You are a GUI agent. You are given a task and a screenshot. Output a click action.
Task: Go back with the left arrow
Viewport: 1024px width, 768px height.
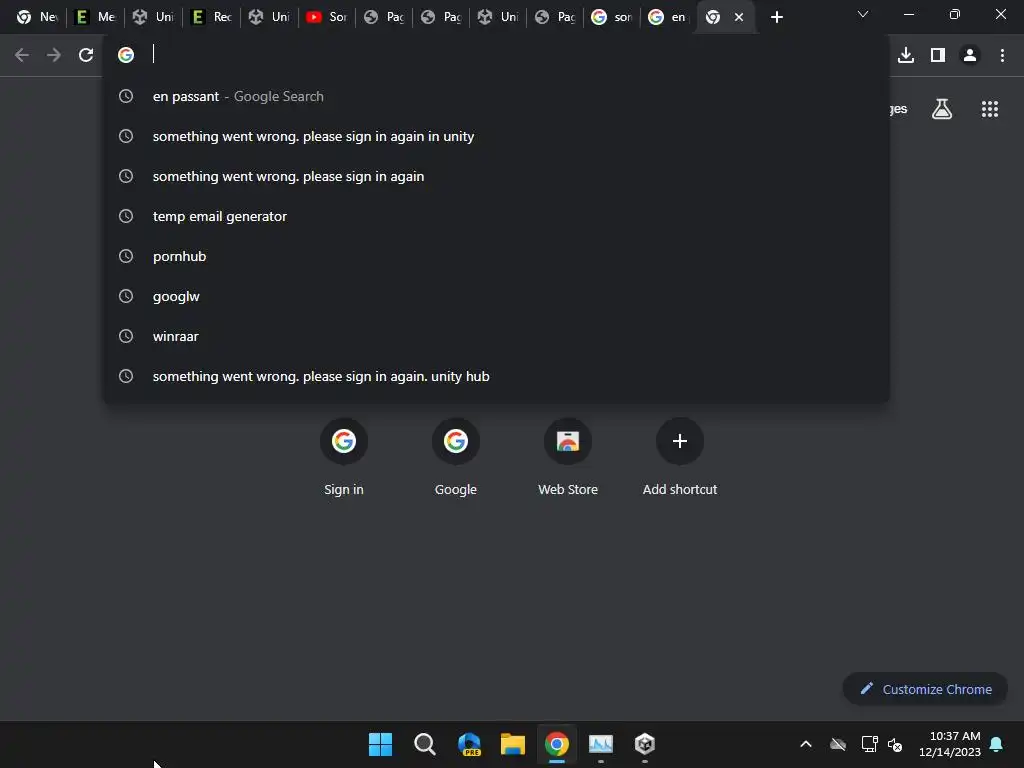pos(22,55)
